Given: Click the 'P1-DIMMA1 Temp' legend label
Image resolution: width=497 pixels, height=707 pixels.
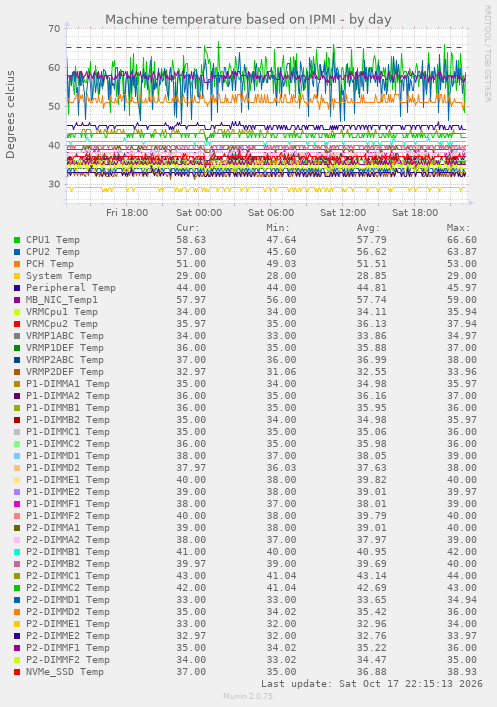Looking at the screenshot, I should (68, 384).
